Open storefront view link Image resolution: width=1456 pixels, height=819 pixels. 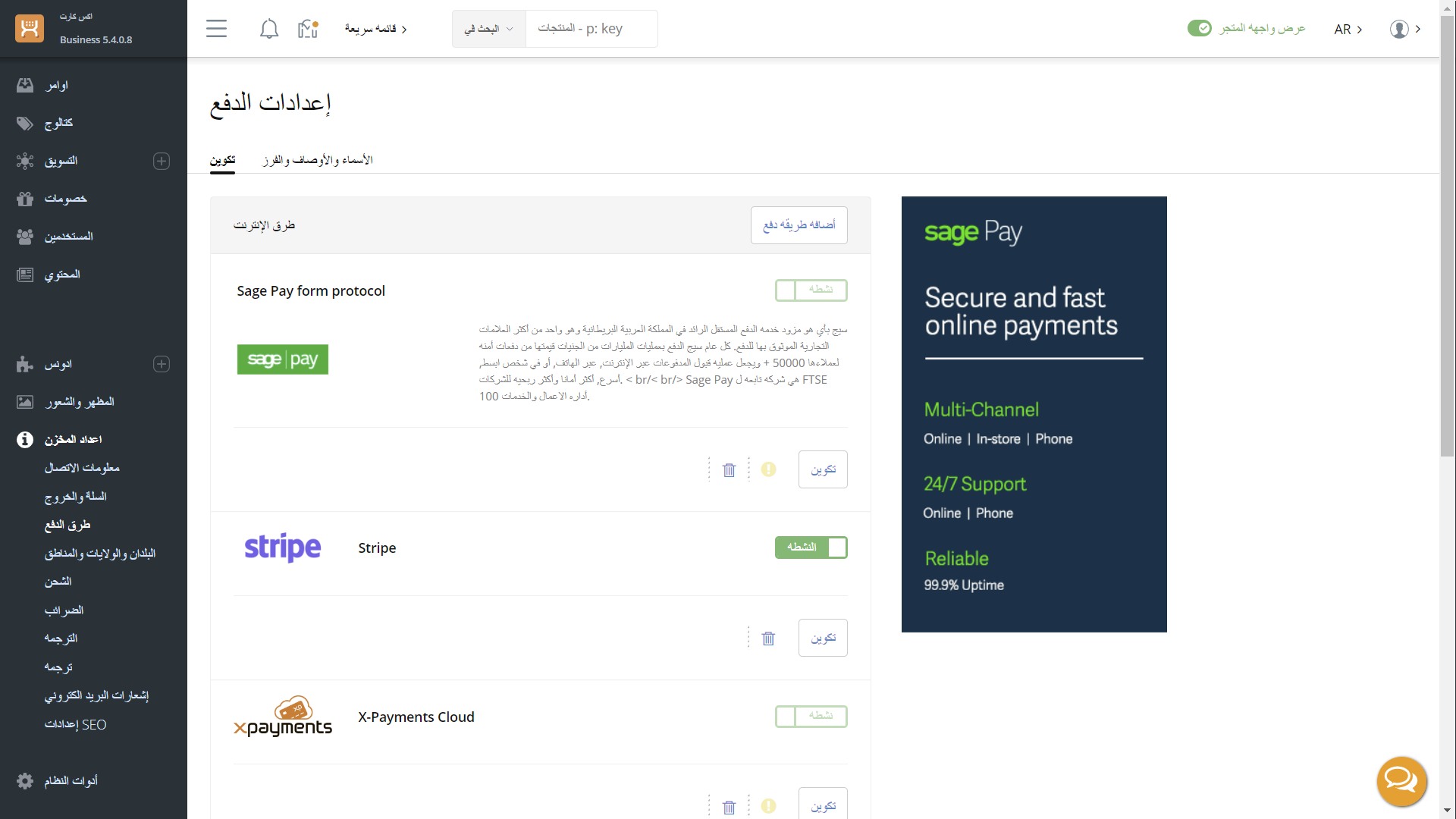coord(1262,28)
